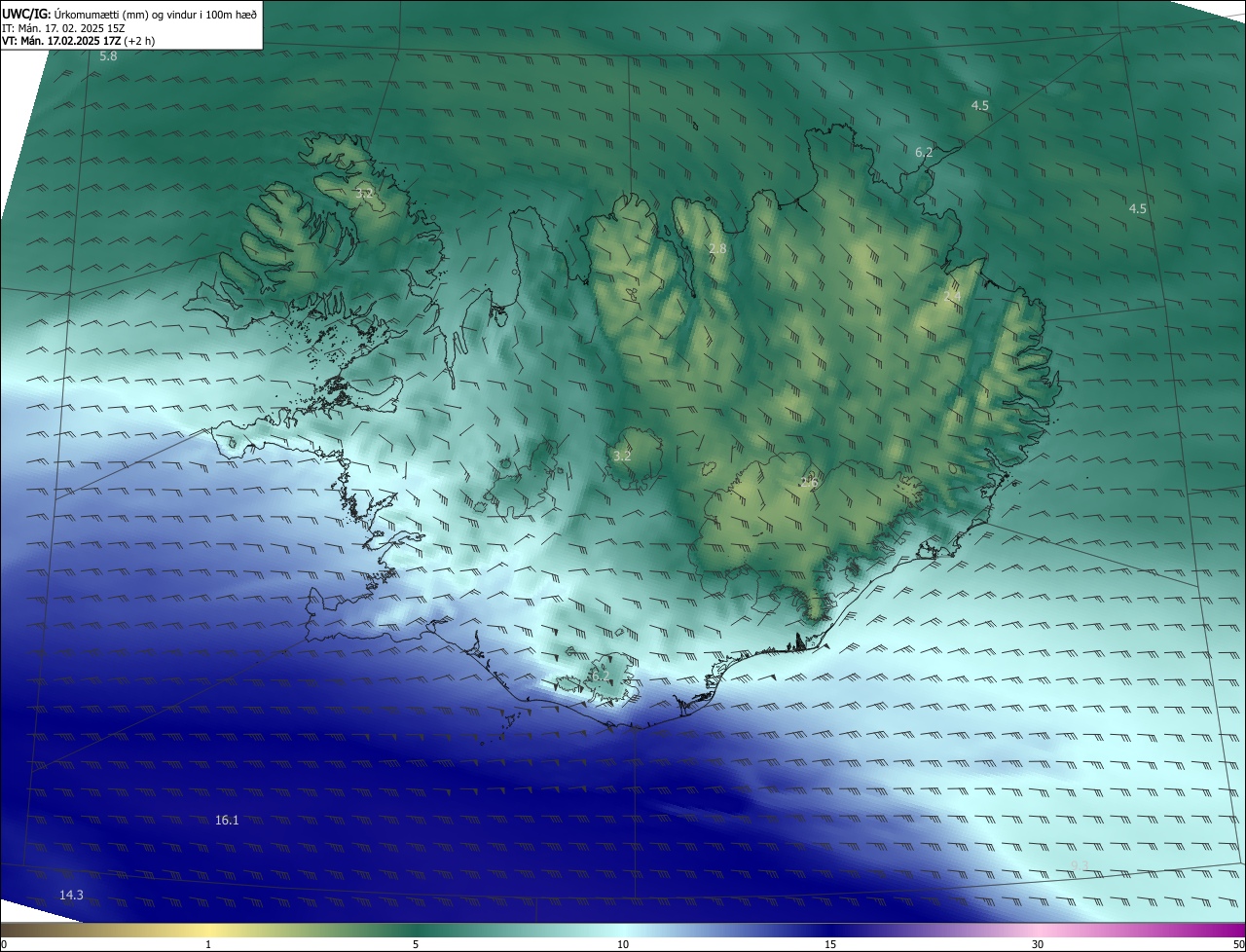This screenshot has width=1246, height=952.
Task: Click the 5.8 value below the header box
Action: point(108,56)
